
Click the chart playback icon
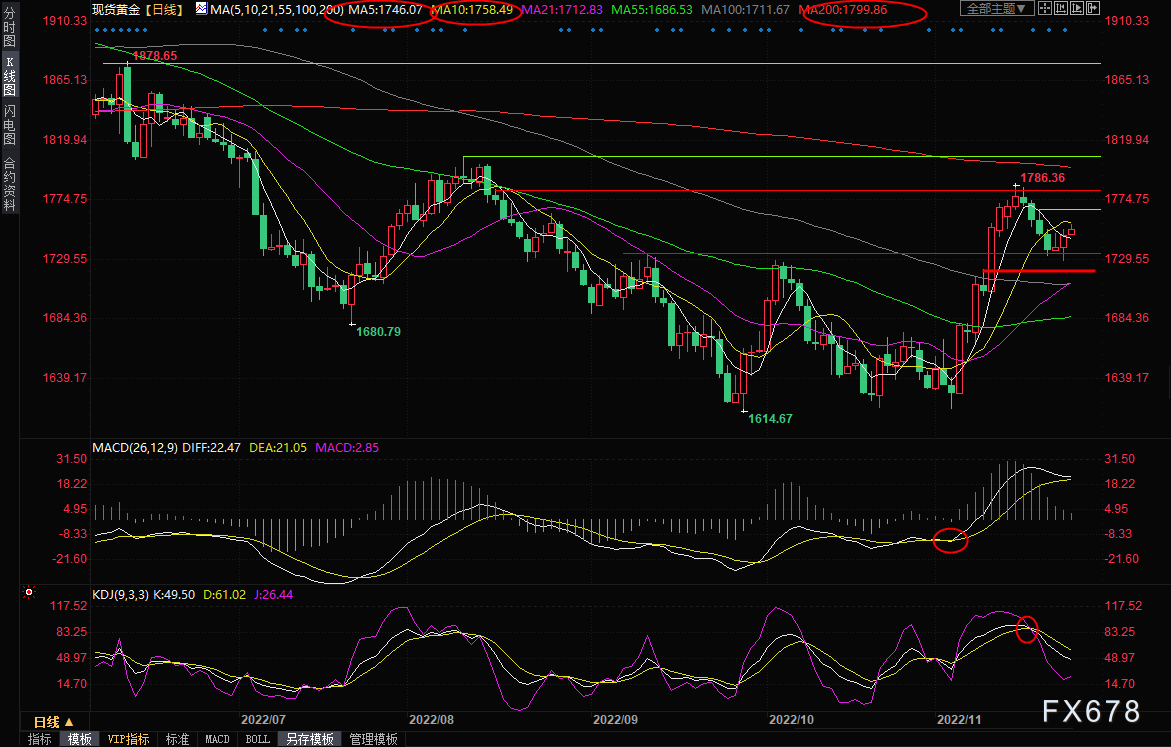click(1078, 9)
